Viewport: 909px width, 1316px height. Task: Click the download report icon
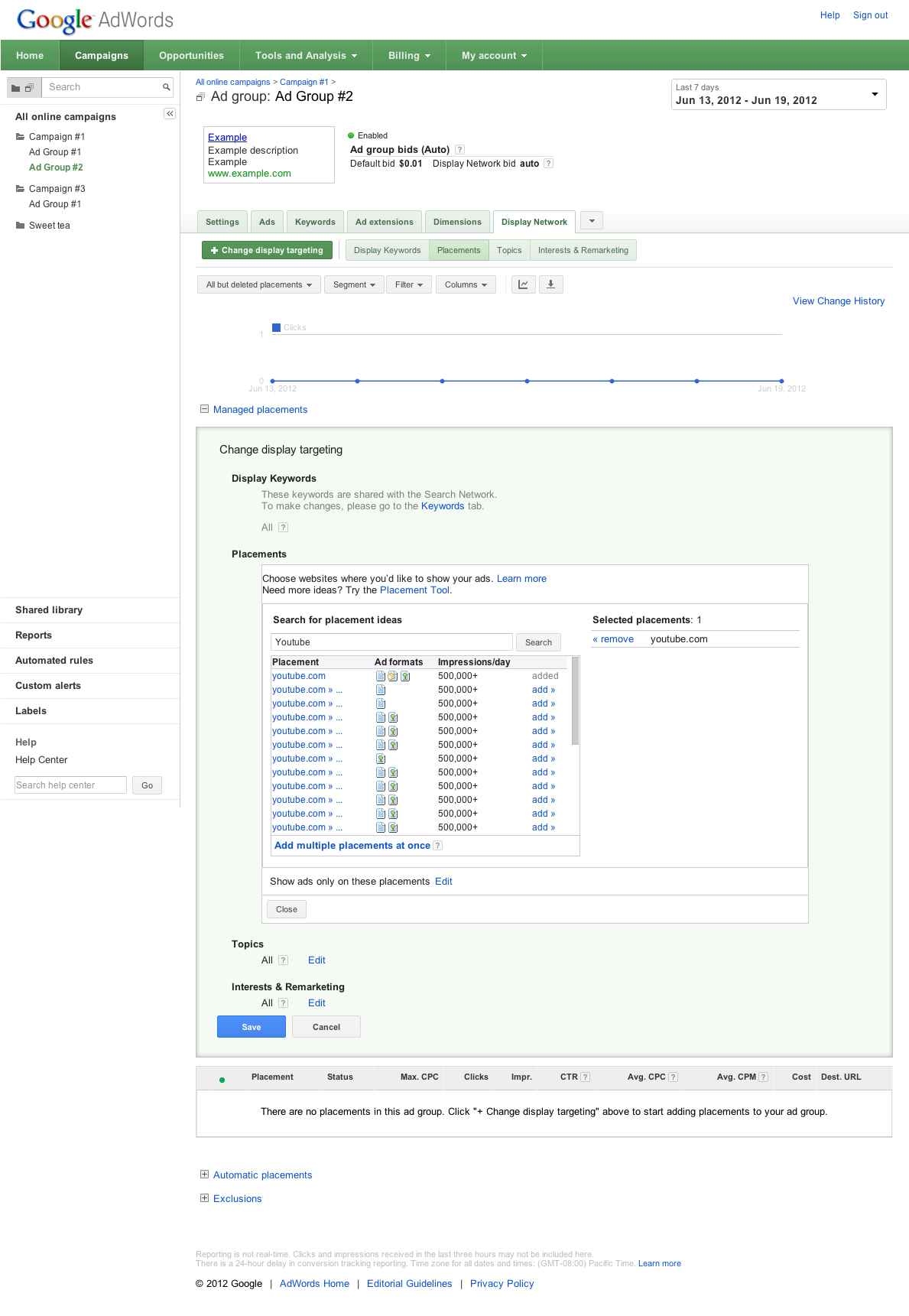550,284
